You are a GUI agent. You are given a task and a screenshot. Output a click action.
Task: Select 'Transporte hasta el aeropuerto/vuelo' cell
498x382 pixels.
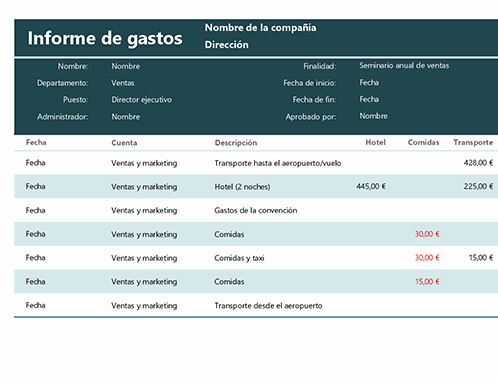278,163
